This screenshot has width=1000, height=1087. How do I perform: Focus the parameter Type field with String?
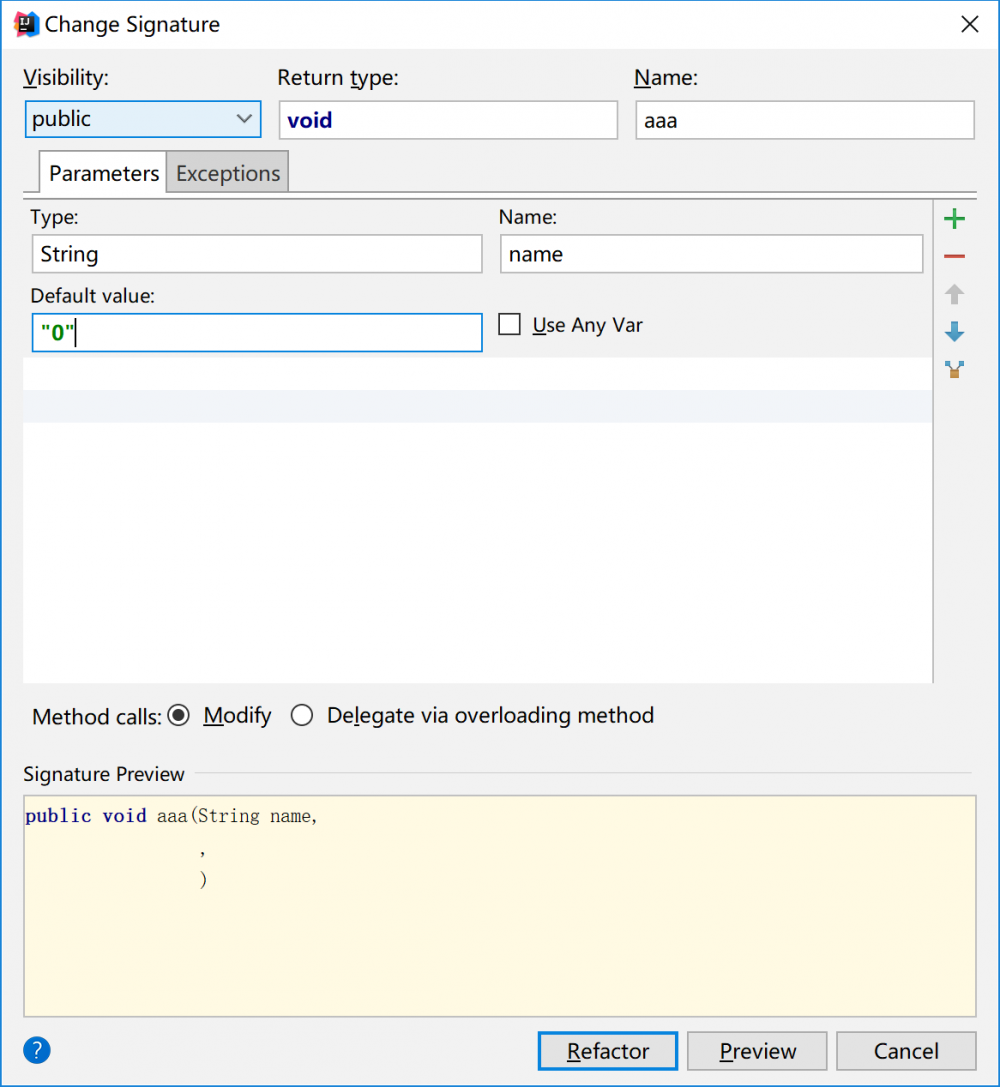[x=257, y=254]
